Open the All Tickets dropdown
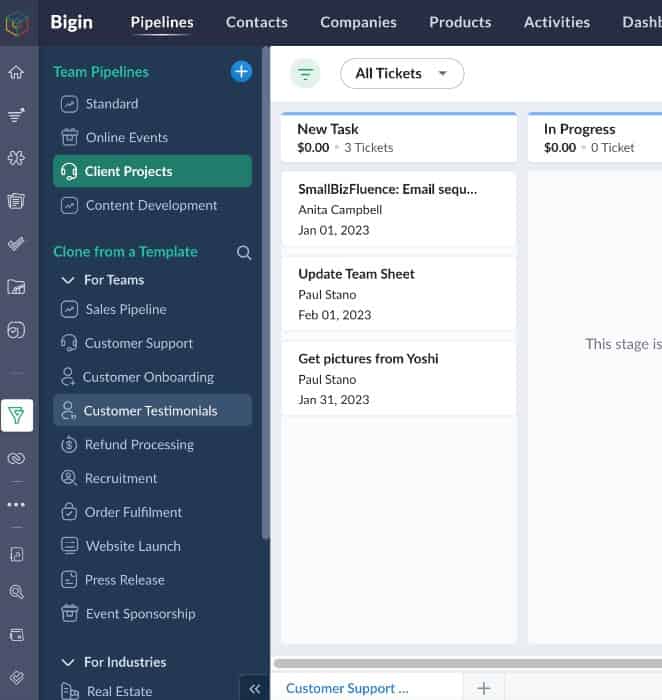The width and height of the screenshot is (662, 700). 402,73
